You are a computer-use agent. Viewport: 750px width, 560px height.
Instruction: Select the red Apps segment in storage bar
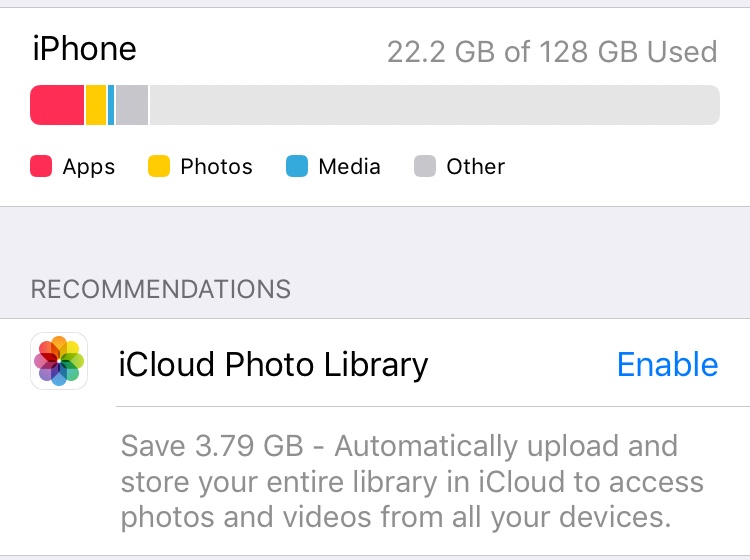[x=57, y=105]
